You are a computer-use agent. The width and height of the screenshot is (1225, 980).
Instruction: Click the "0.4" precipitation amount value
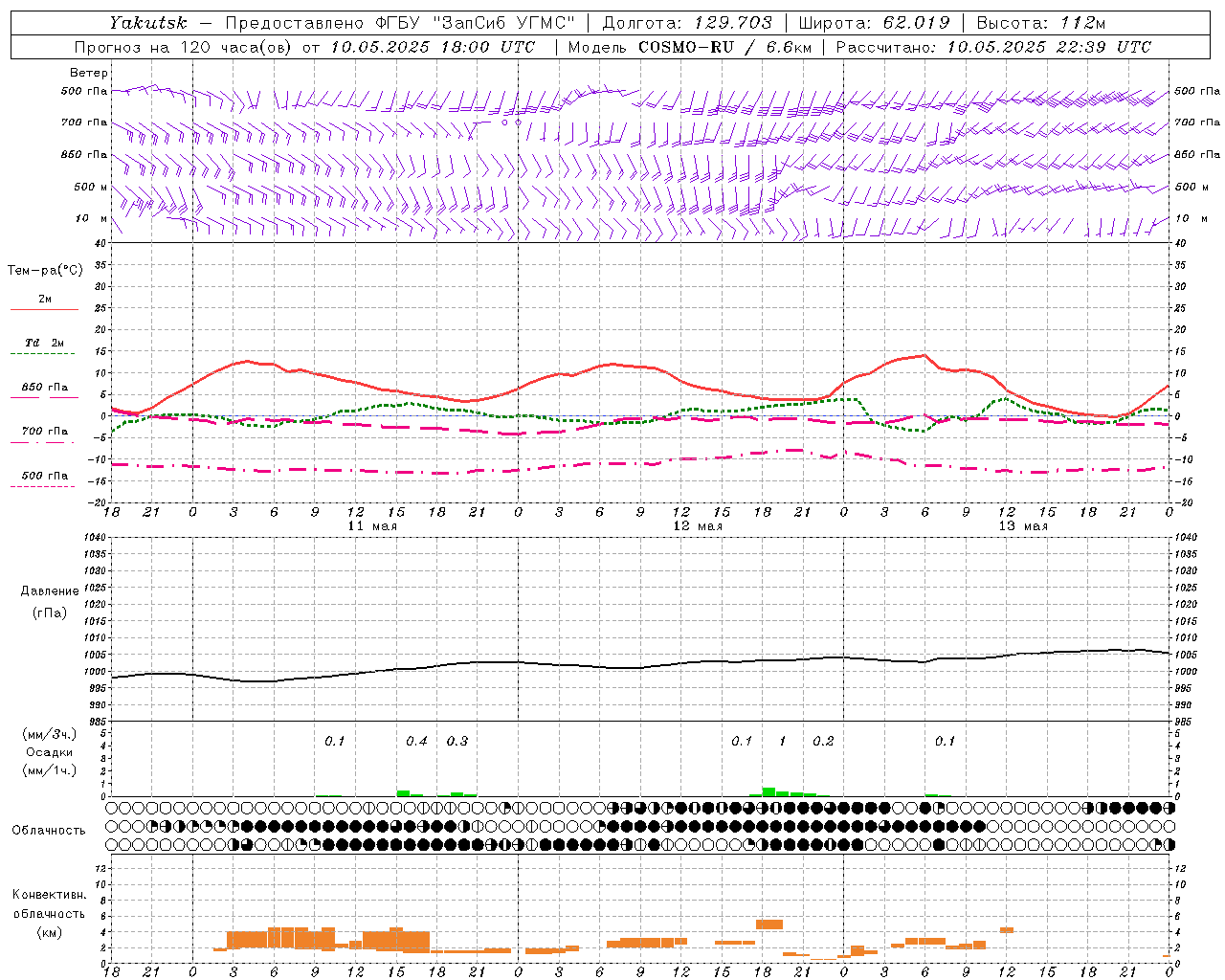coord(416,741)
